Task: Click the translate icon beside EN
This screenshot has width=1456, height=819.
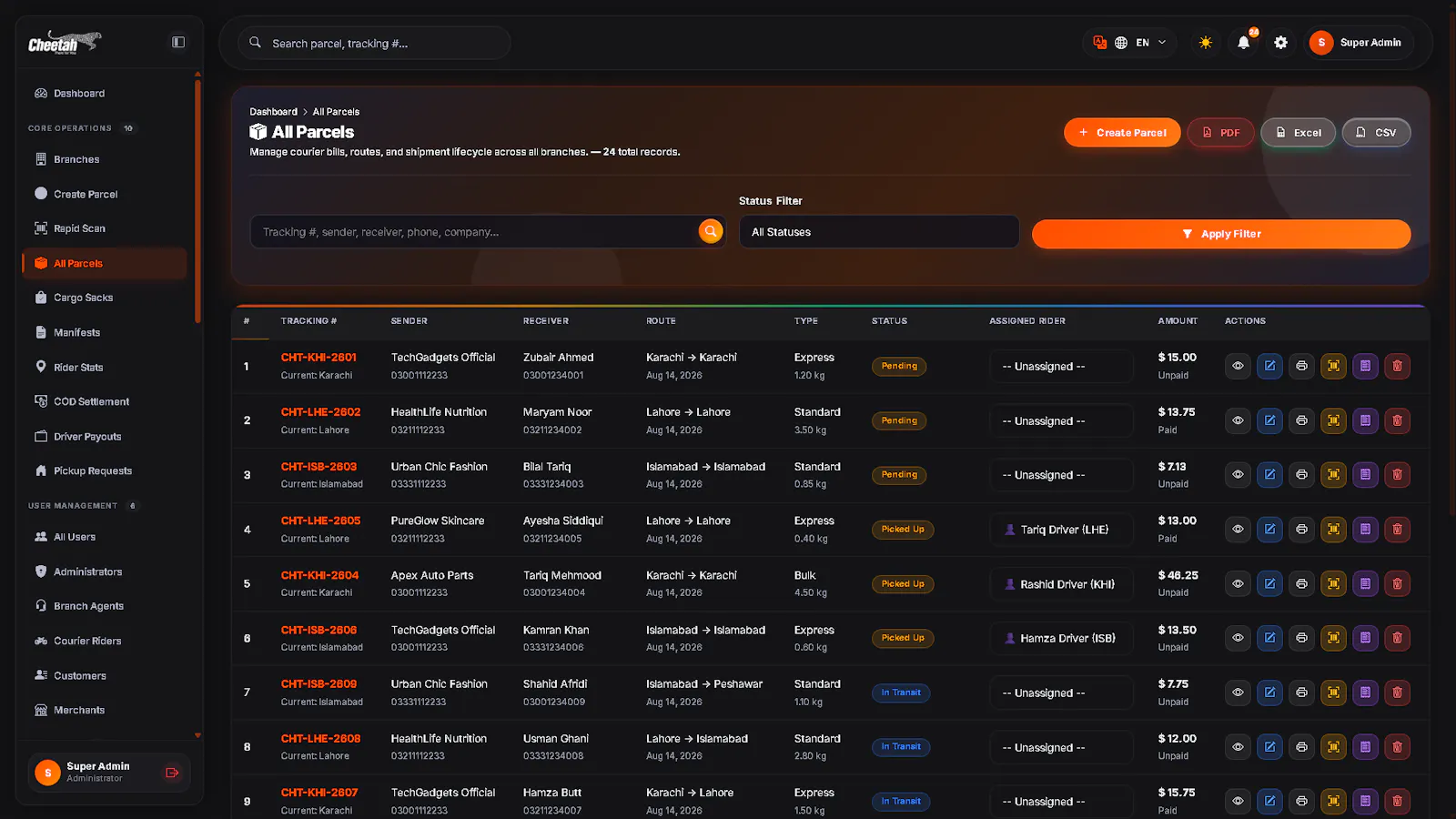Action: [x=1099, y=43]
